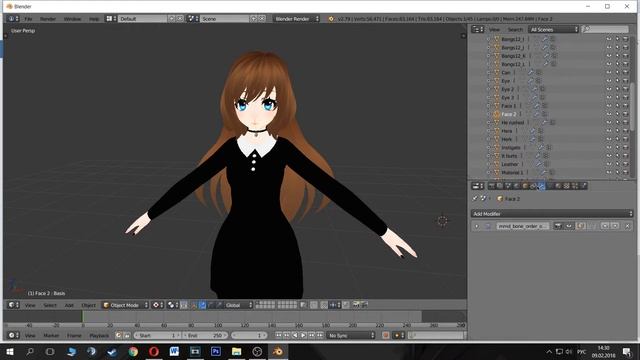This screenshot has width=640, height=360.
Task: Open the Properties editor type selector
Action: 477,186
